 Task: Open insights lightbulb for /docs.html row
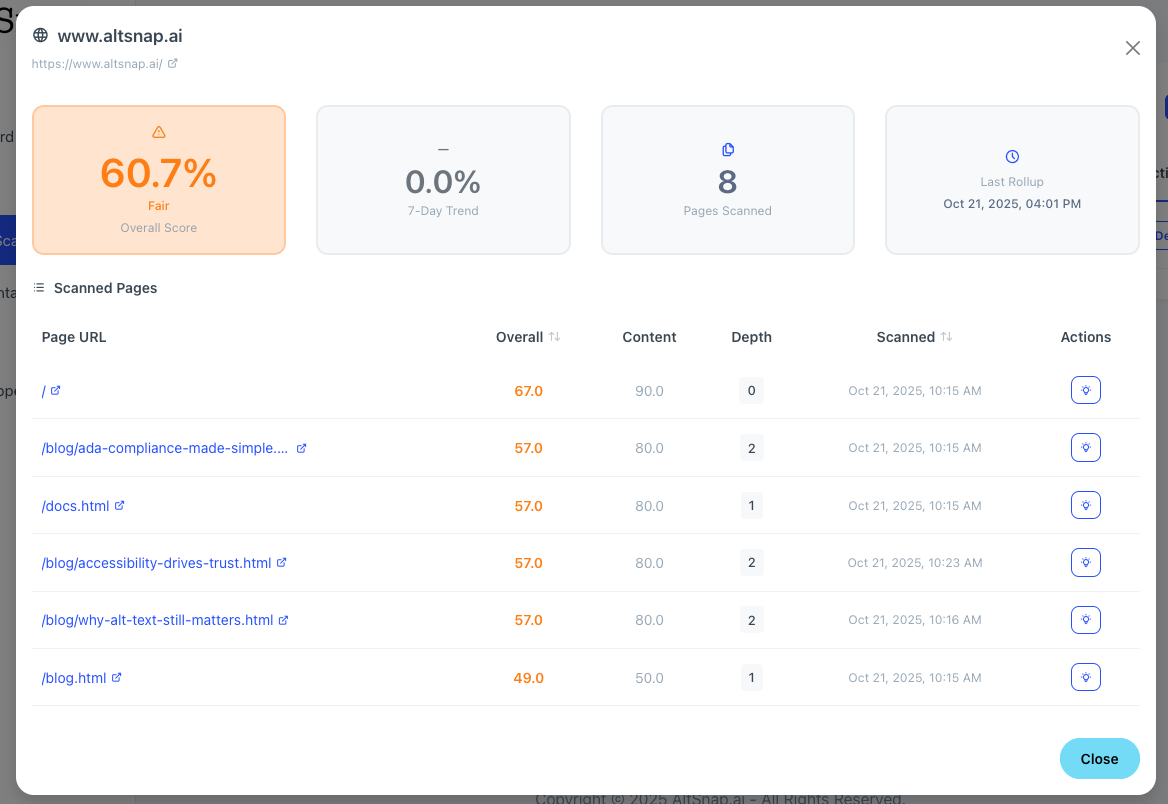tap(1085, 505)
